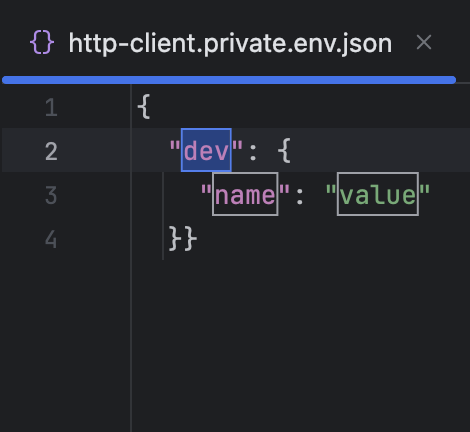Close the http-client.private.env.json tab
470x432 pixels.
(424, 43)
